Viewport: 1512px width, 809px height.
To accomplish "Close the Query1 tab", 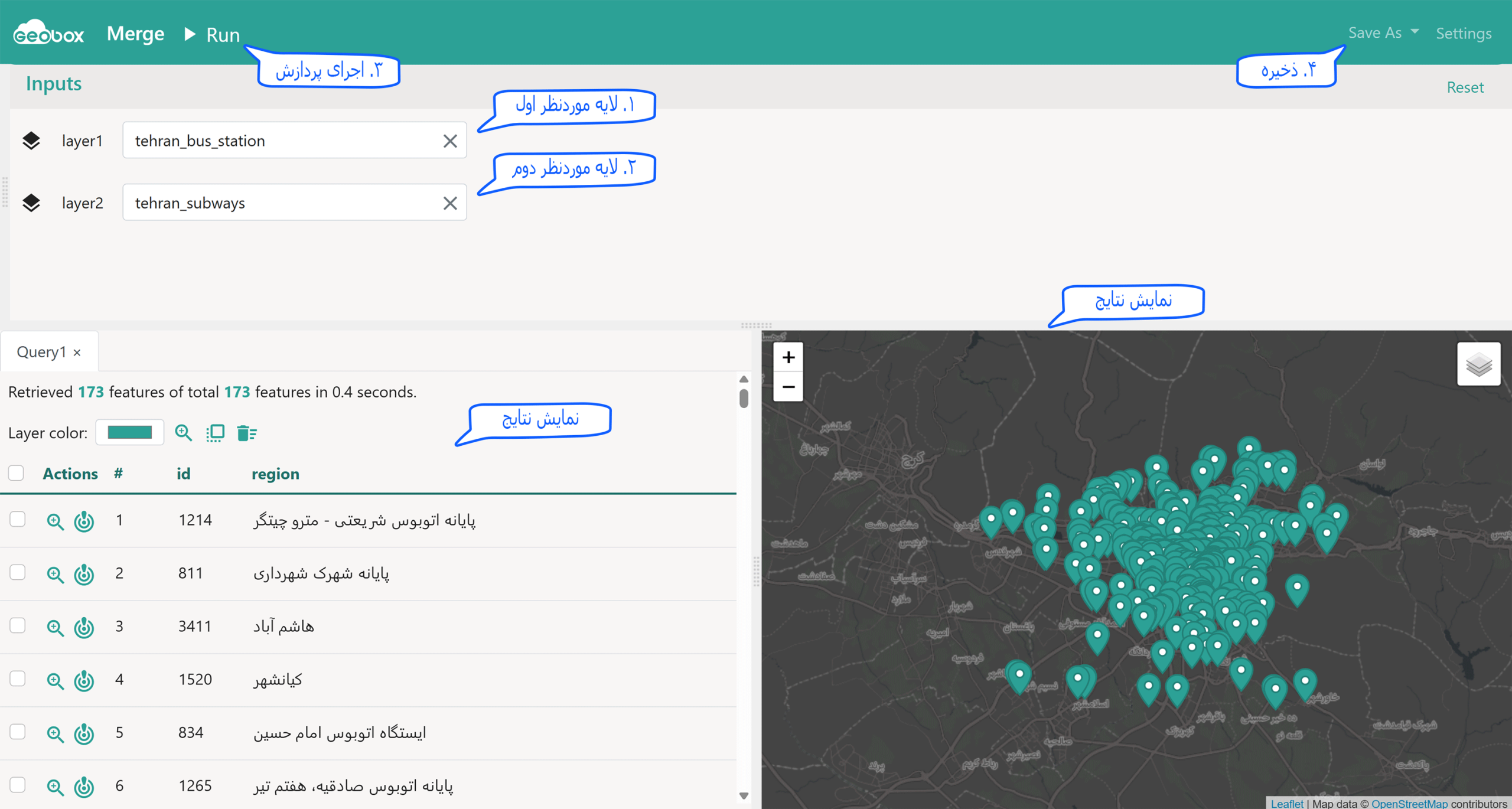I will pyautogui.click(x=77, y=353).
